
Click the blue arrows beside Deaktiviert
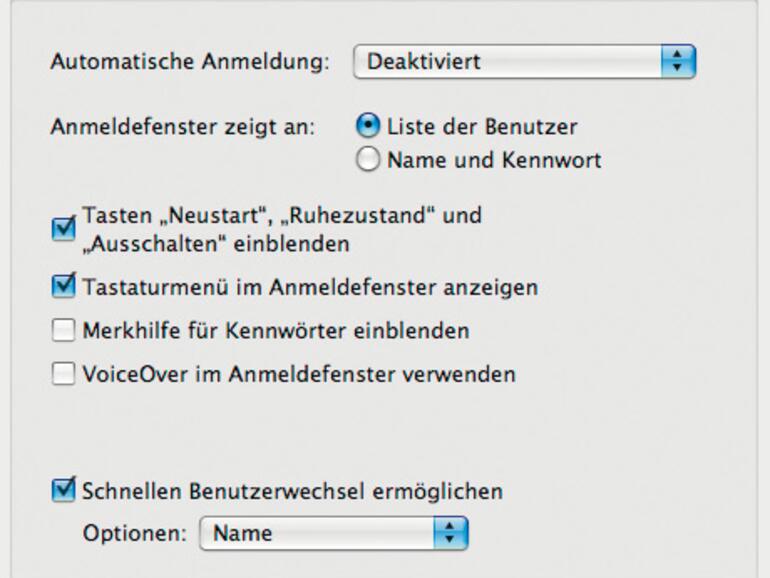coord(678,62)
